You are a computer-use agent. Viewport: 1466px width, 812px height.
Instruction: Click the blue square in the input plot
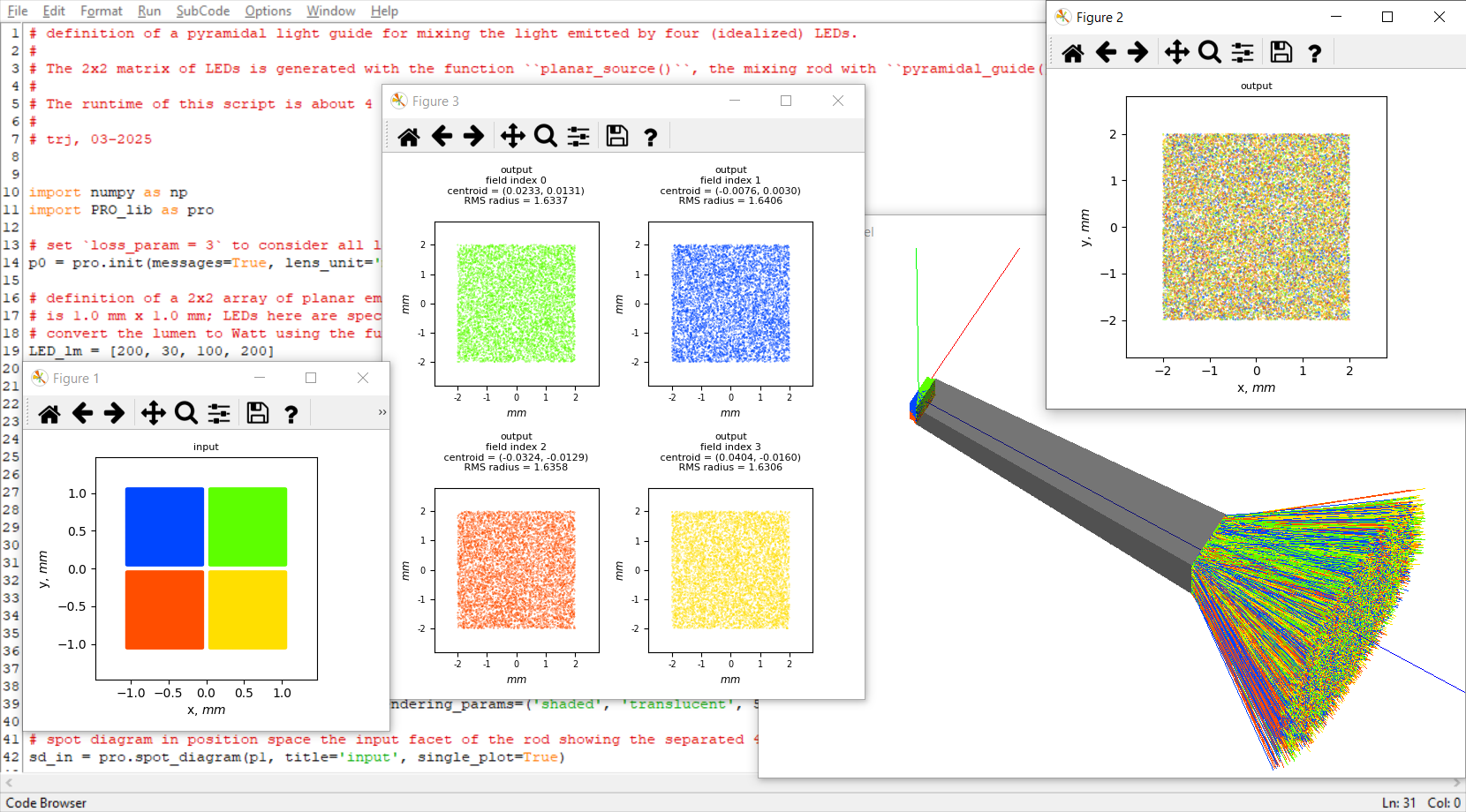pos(164,527)
